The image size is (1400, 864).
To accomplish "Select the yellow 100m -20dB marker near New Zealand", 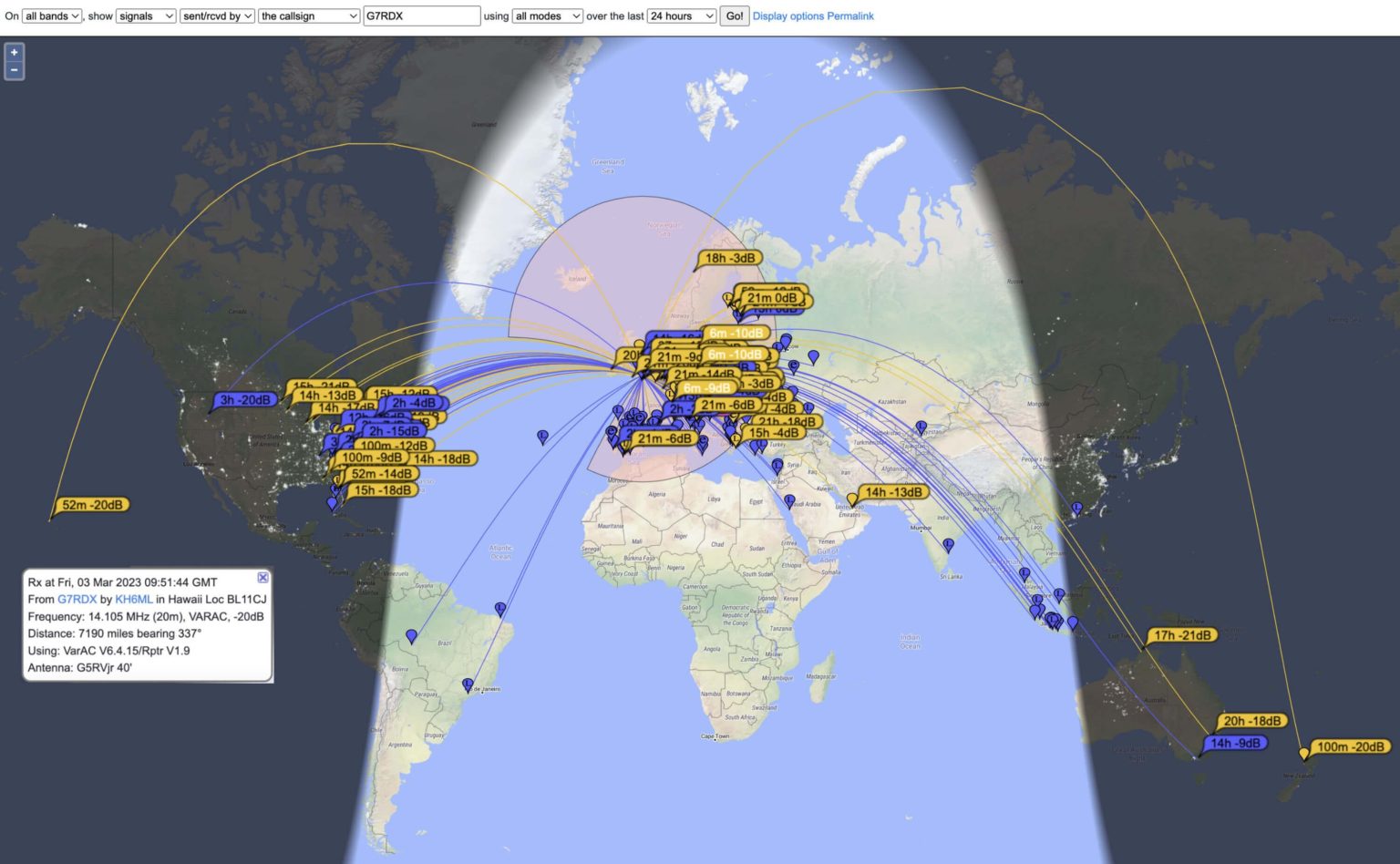I will (1350, 746).
